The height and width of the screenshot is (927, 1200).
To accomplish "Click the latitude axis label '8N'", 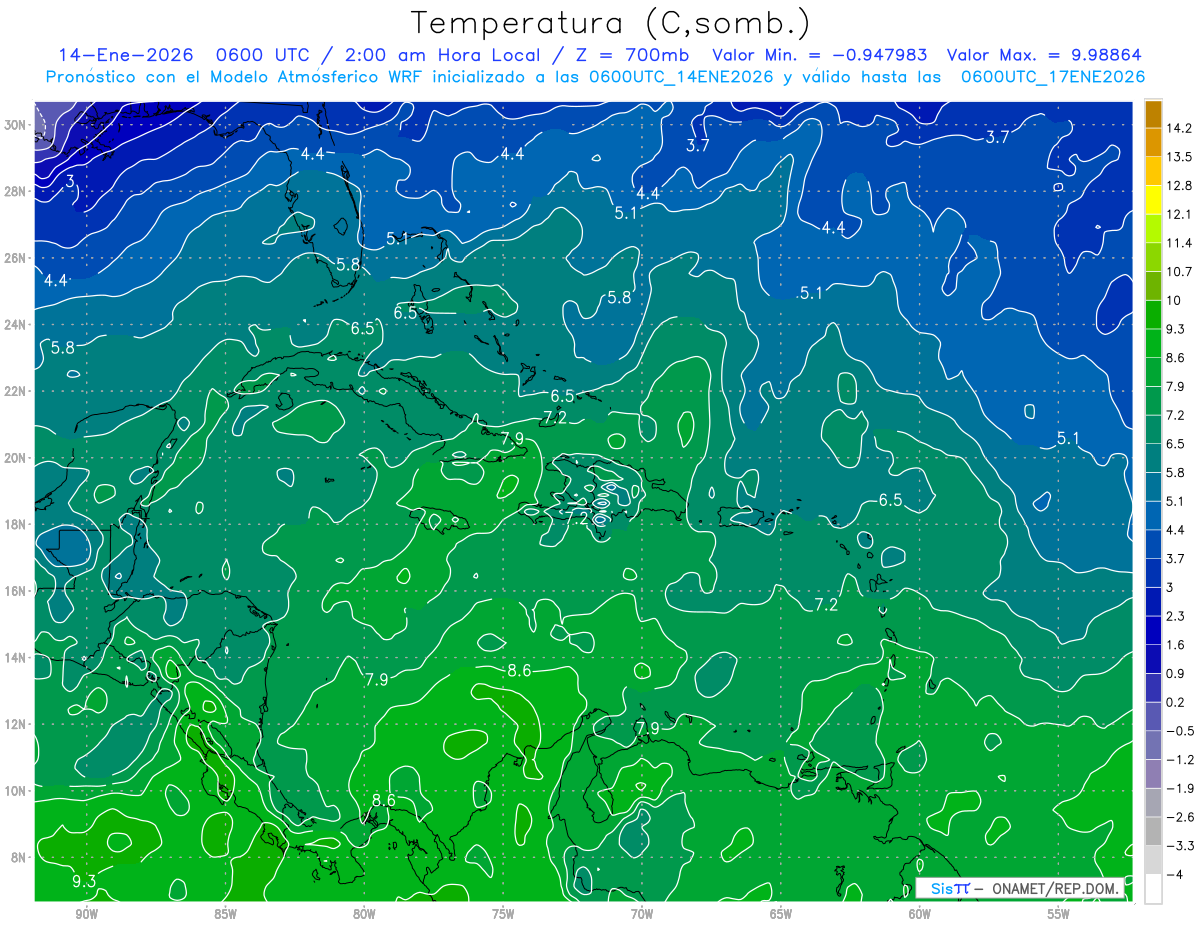I will click(x=20, y=857).
